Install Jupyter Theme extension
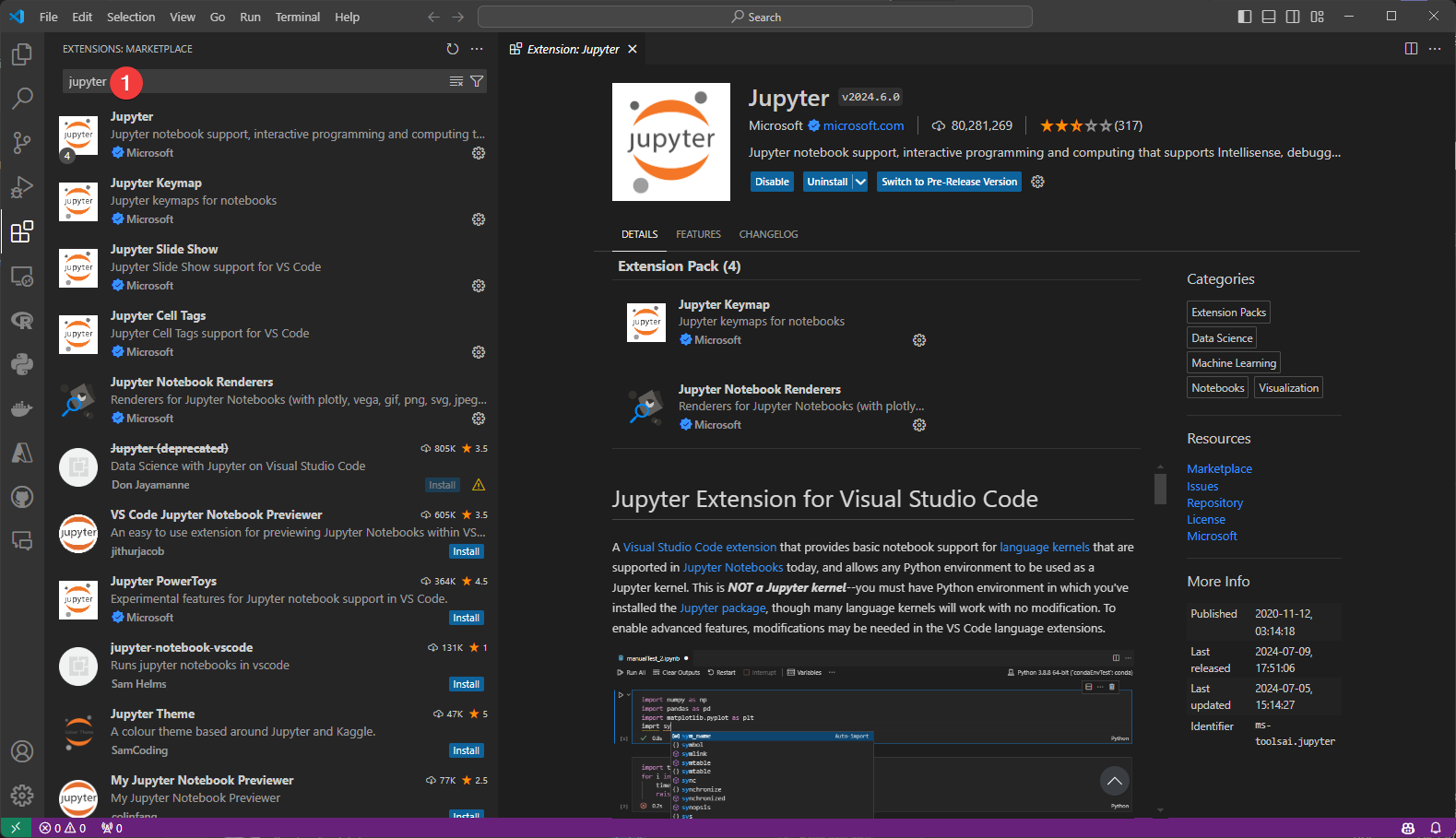 467,750
